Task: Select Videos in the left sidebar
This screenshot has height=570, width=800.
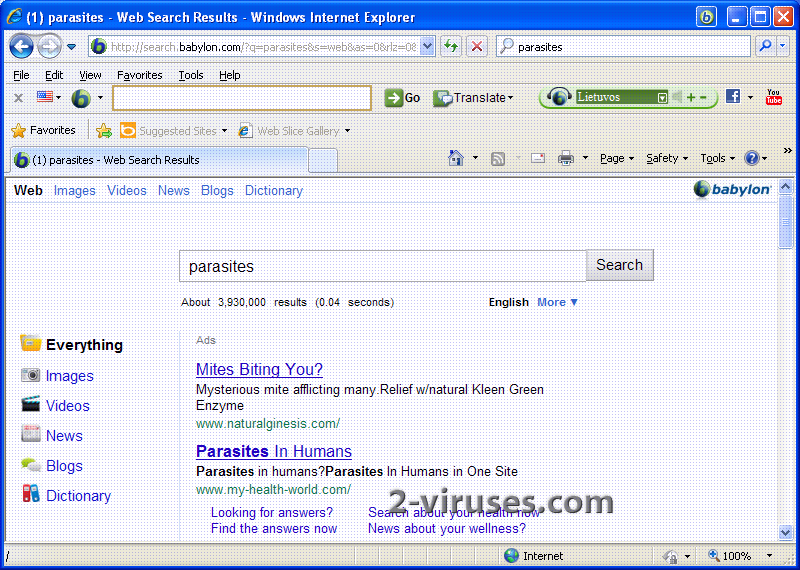Action: point(67,406)
